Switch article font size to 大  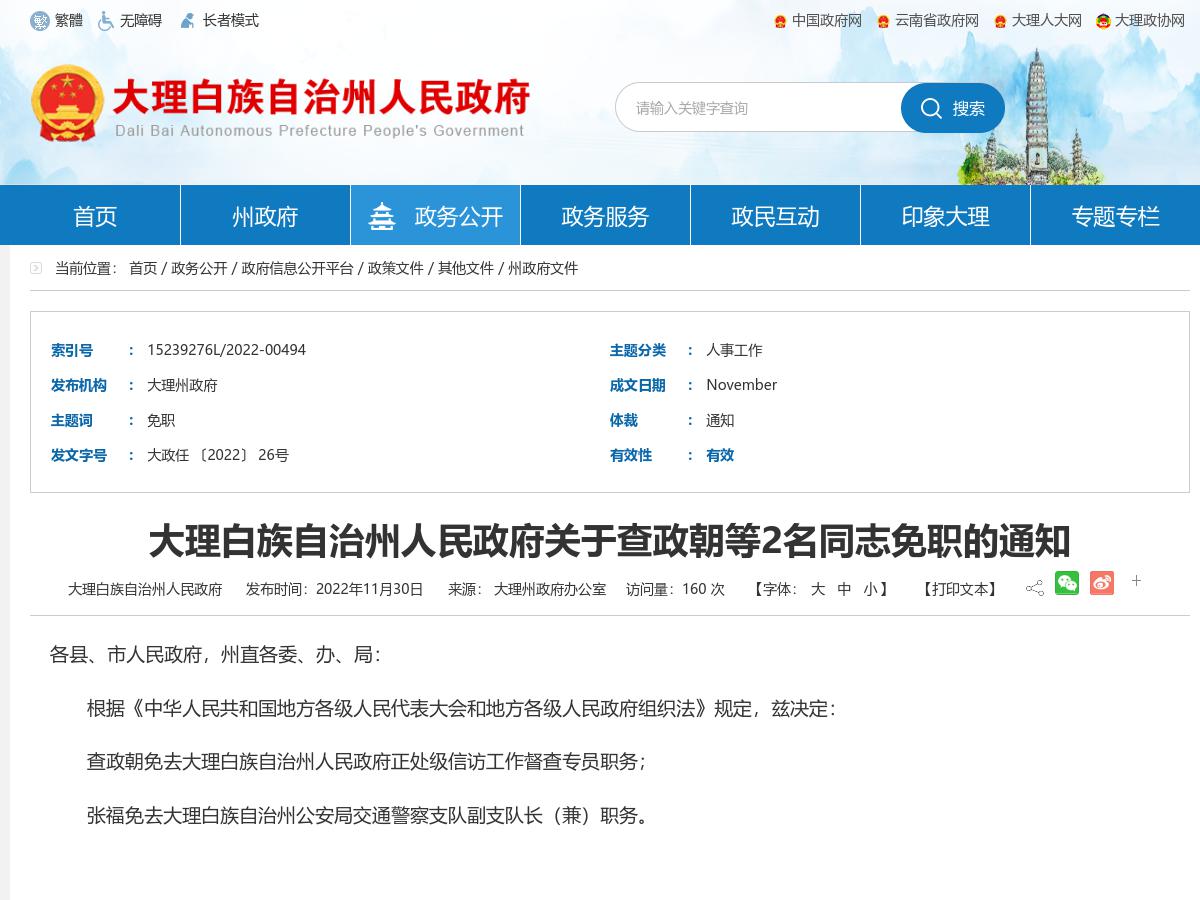coord(820,589)
